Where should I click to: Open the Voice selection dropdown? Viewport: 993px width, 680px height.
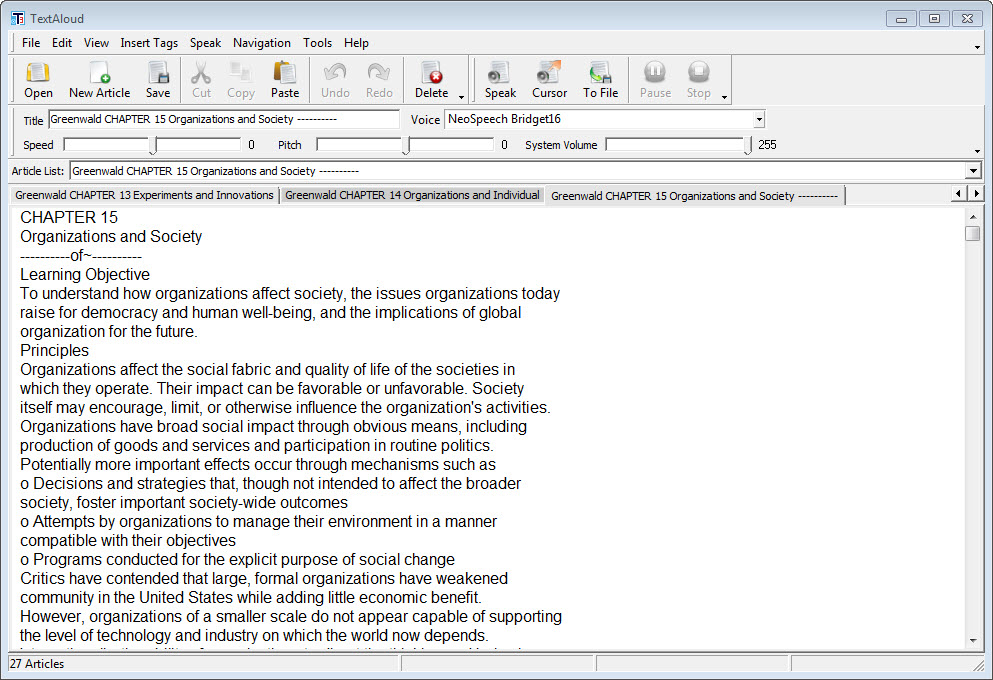pyautogui.click(x=759, y=119)
